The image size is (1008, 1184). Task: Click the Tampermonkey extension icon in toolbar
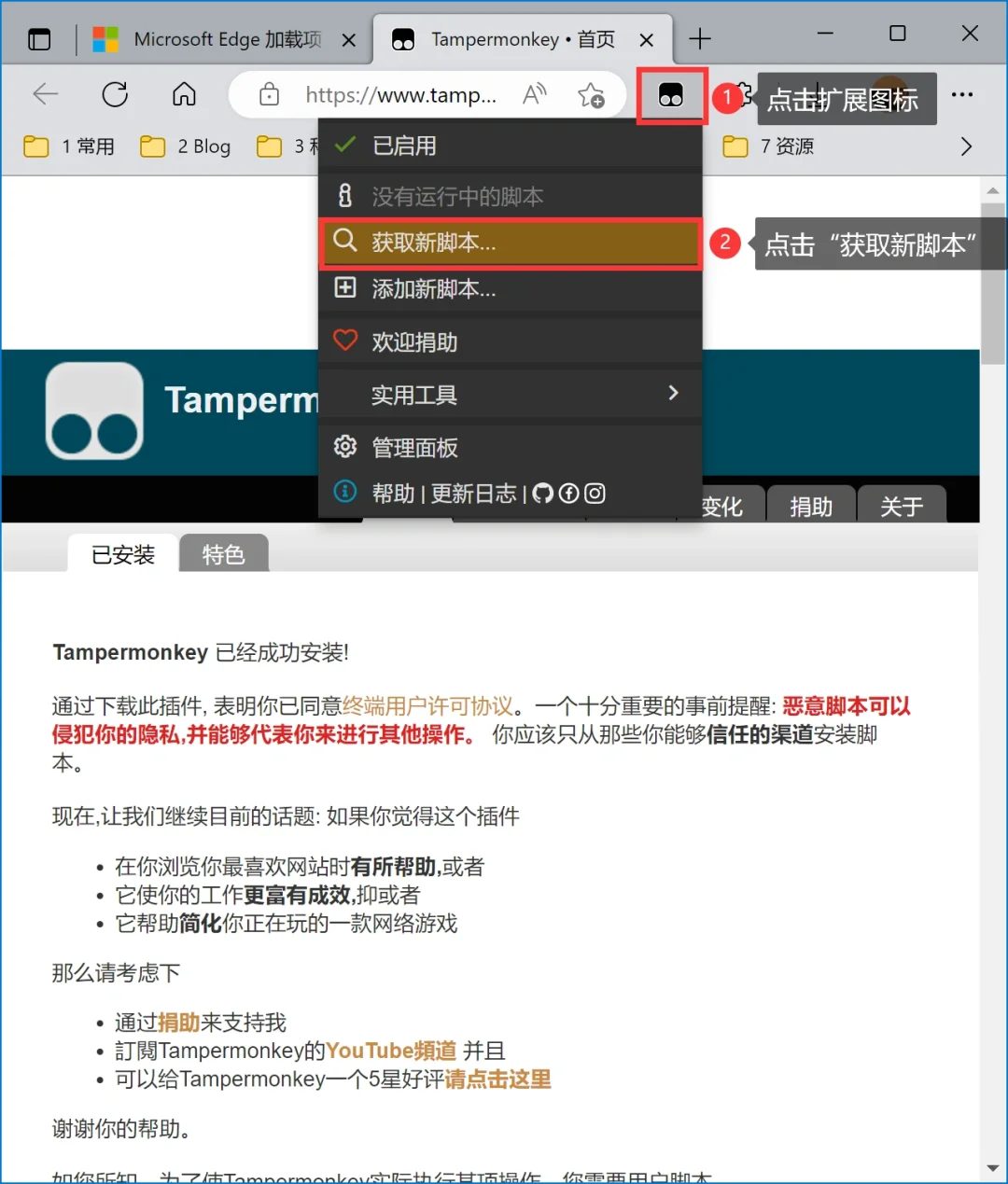671,94
